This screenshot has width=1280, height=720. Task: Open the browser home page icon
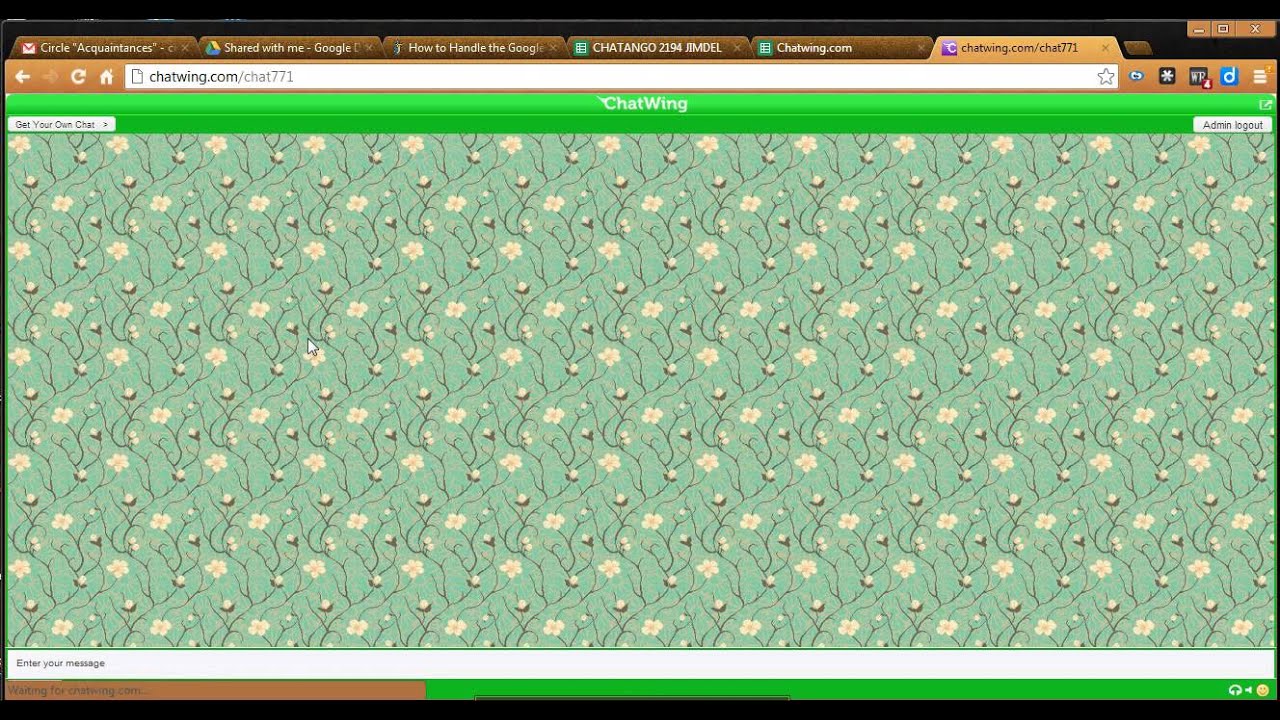106,77
